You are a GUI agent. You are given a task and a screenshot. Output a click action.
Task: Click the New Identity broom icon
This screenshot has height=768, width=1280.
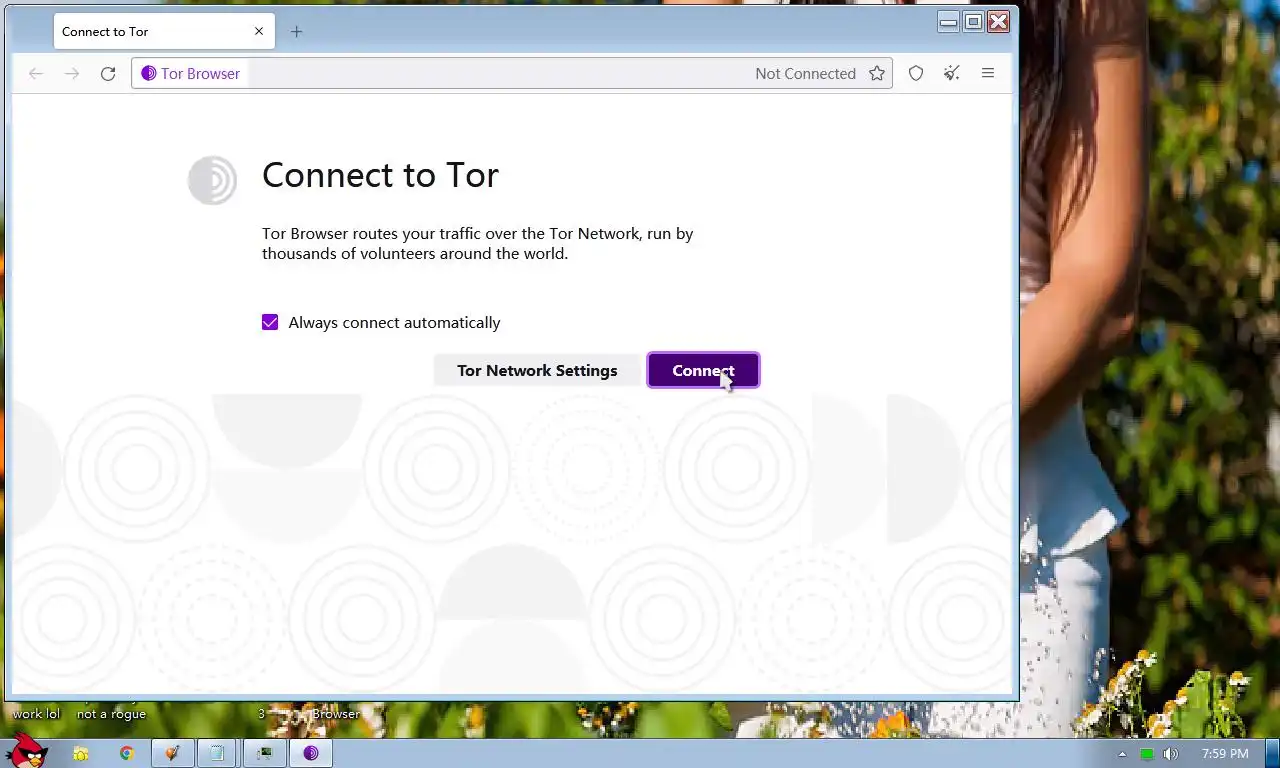(952, 73)
